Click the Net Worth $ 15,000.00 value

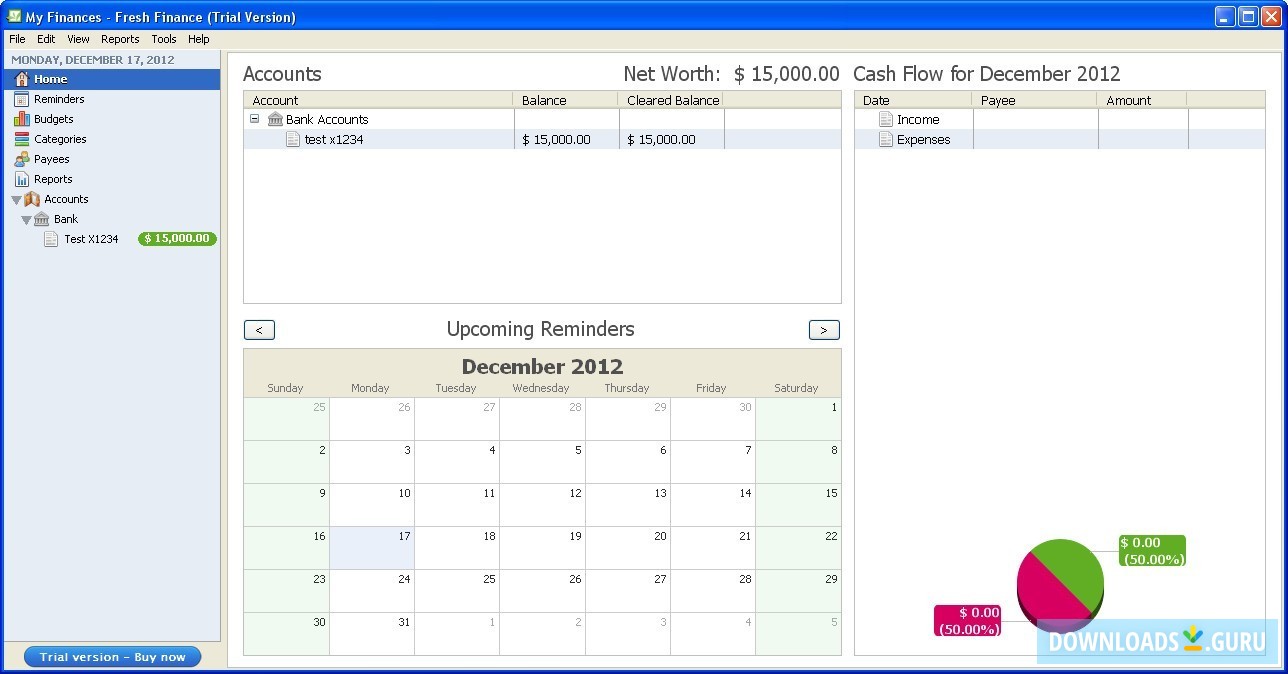[x=787, y=74]
